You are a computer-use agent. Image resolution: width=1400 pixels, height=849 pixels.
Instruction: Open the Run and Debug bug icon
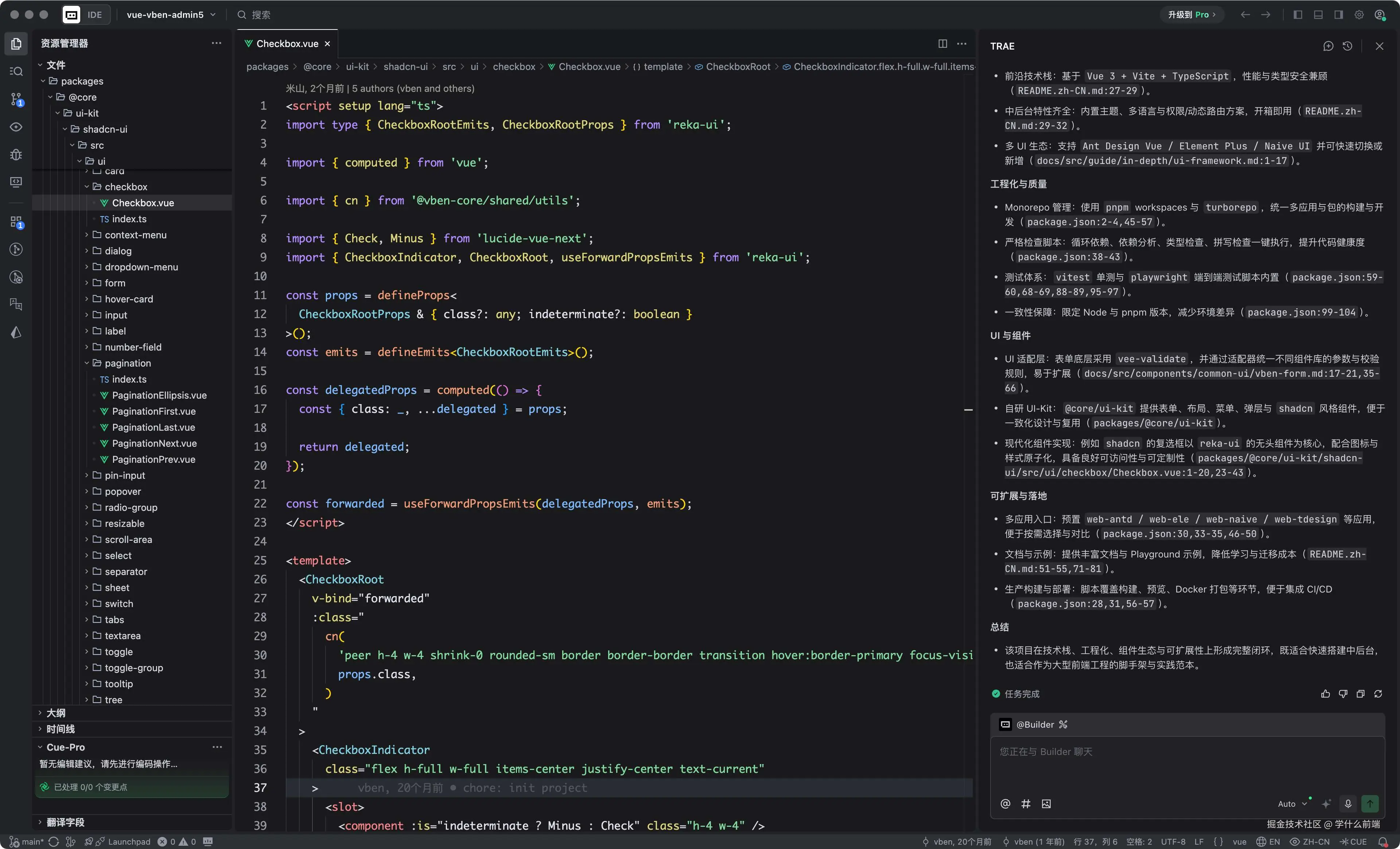(16, 154)
